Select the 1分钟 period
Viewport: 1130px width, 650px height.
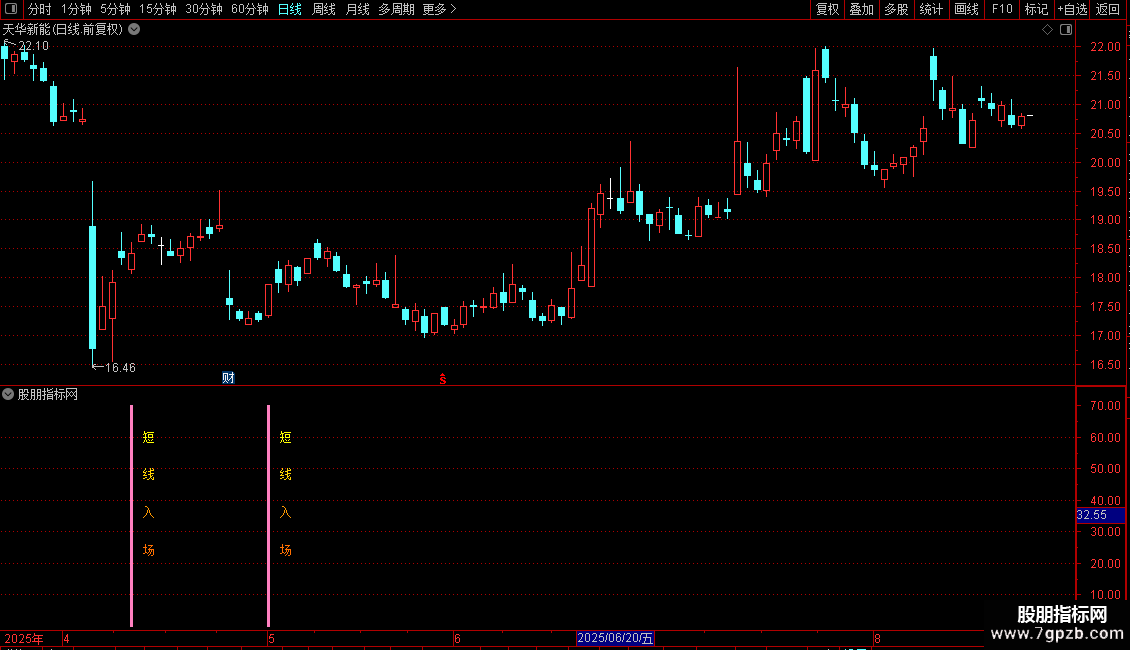pyautogui.click(x=76, y=9)
